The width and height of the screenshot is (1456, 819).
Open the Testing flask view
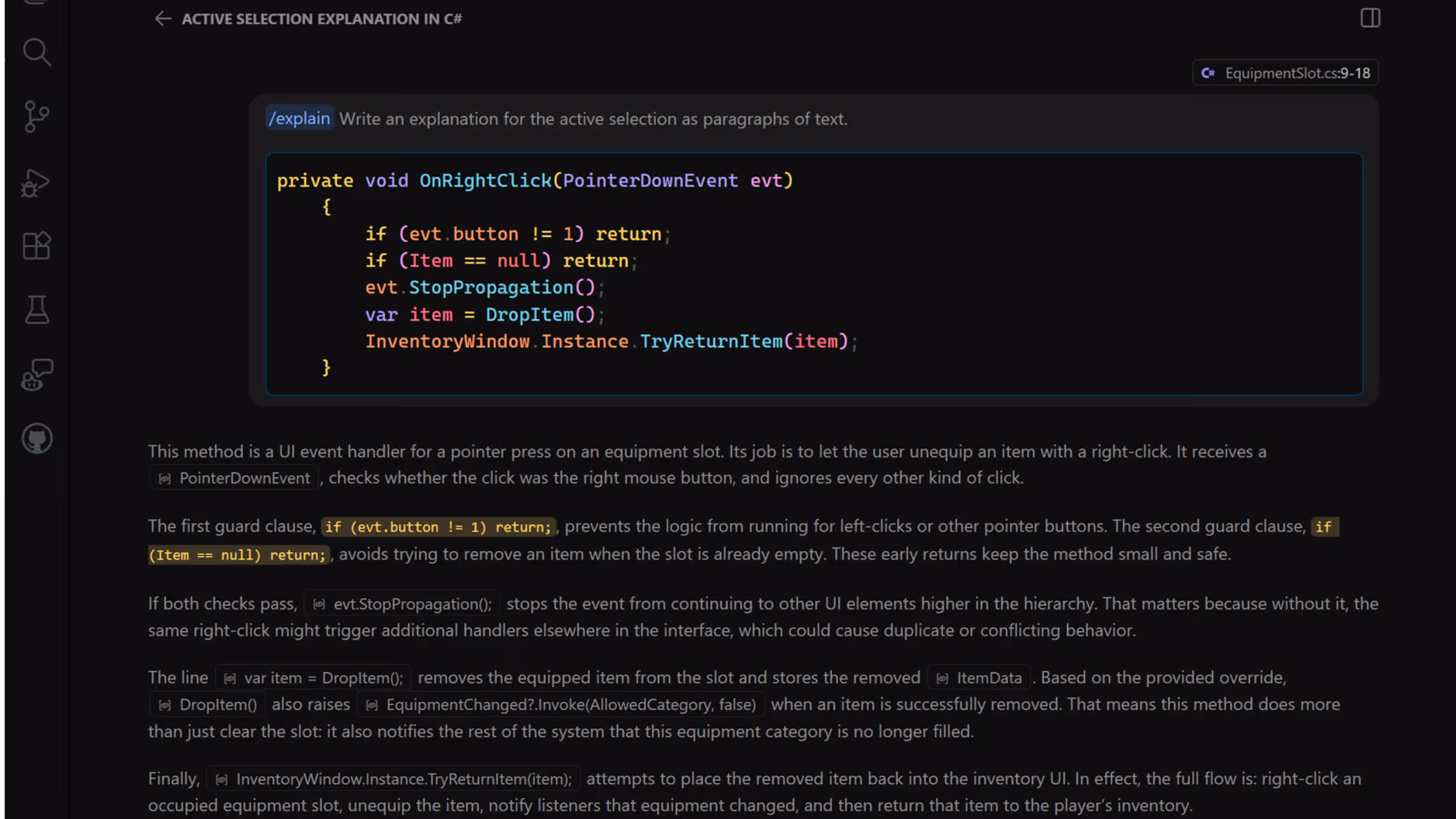tap(36, 310)
